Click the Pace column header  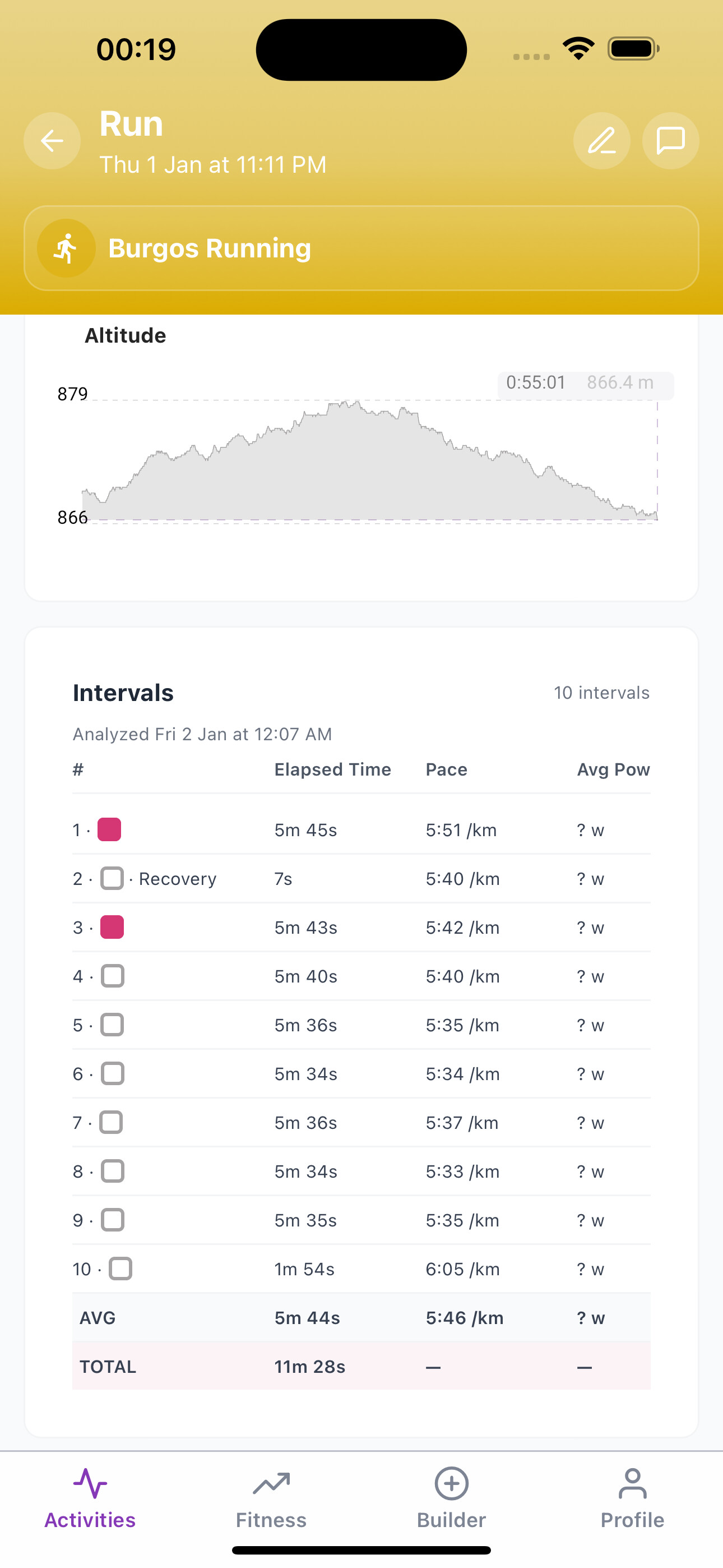point(446,769)
